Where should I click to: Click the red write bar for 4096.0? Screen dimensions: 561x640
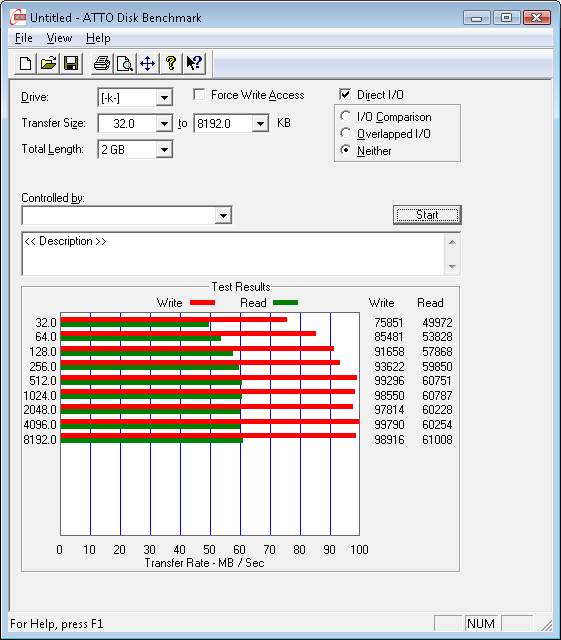click(210, 421)
